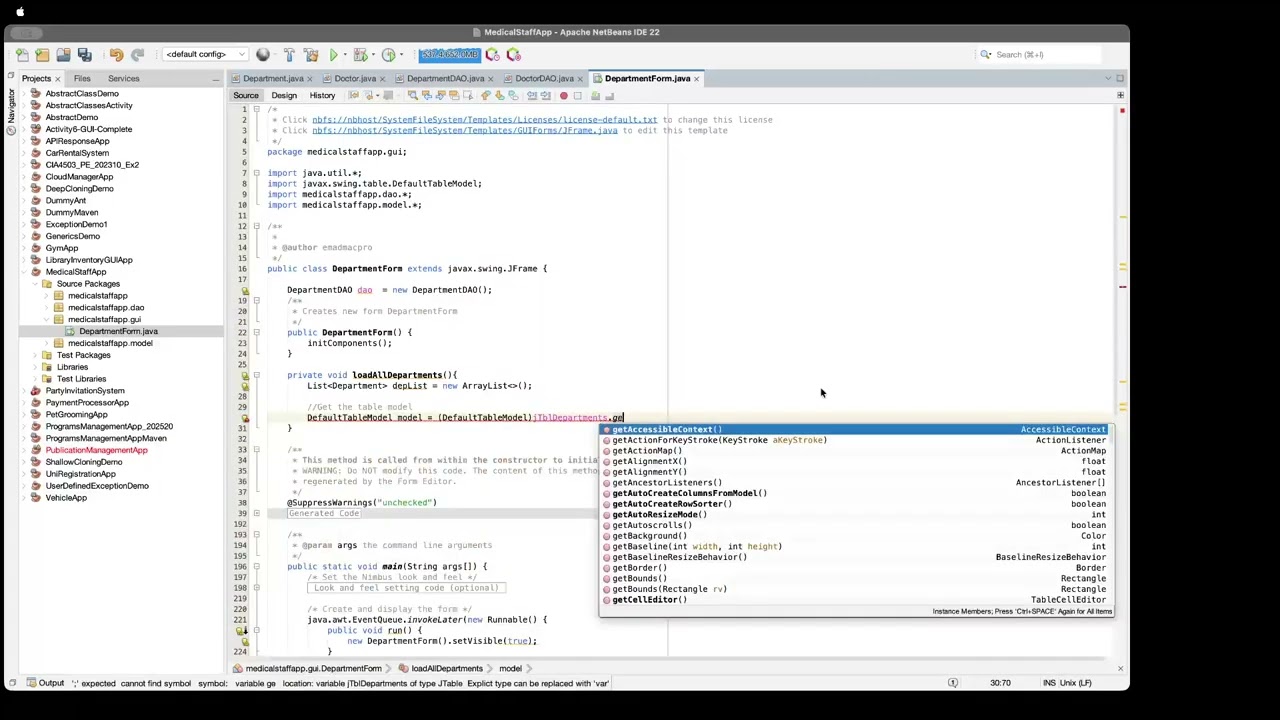Image resolution: width=1280 pixels, height=720 pixels.
Task: Click the Open Project toolbar icon
Action: (63, 55)
